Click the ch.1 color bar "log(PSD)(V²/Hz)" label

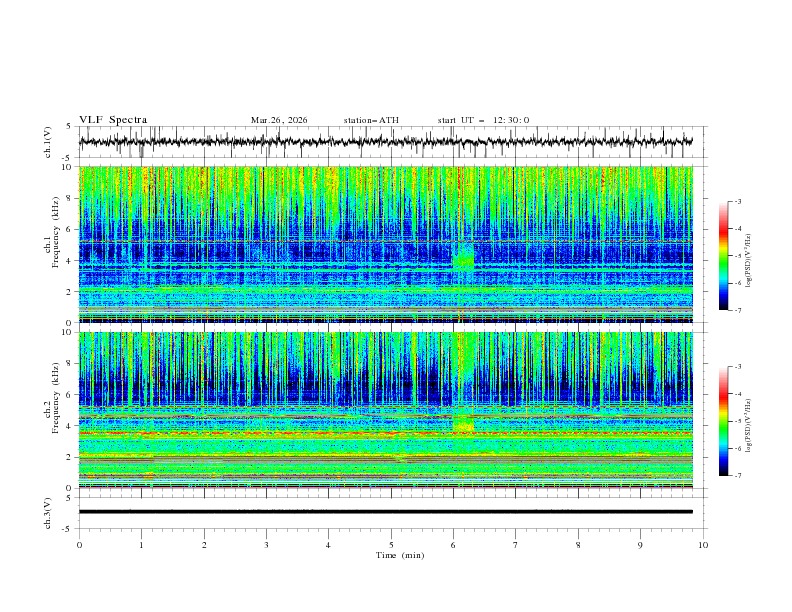point(748,261)
